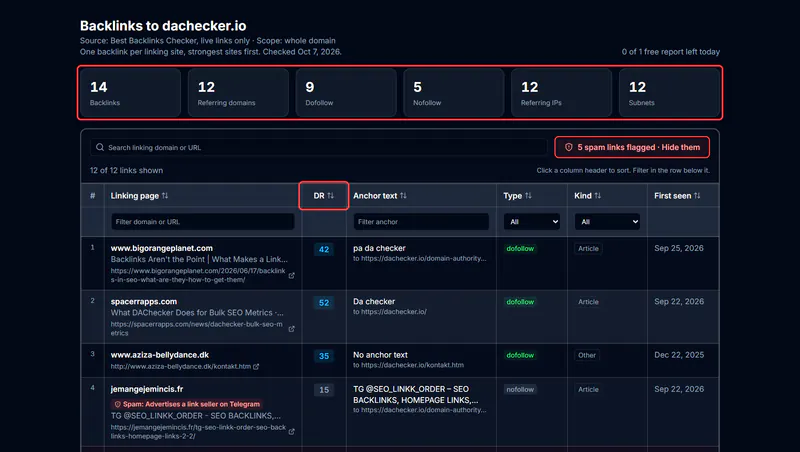Click the sort arrows beside Type

click(528, 195)
